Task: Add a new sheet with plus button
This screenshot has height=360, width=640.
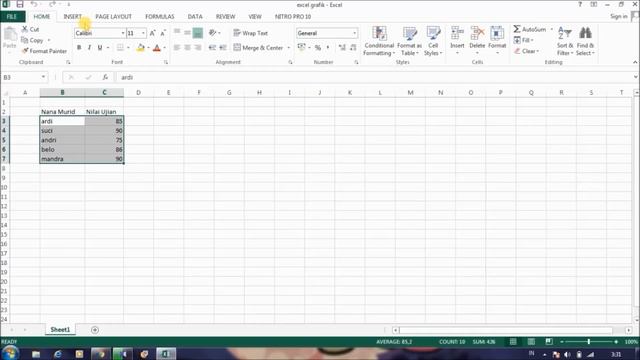Action: 95,330
